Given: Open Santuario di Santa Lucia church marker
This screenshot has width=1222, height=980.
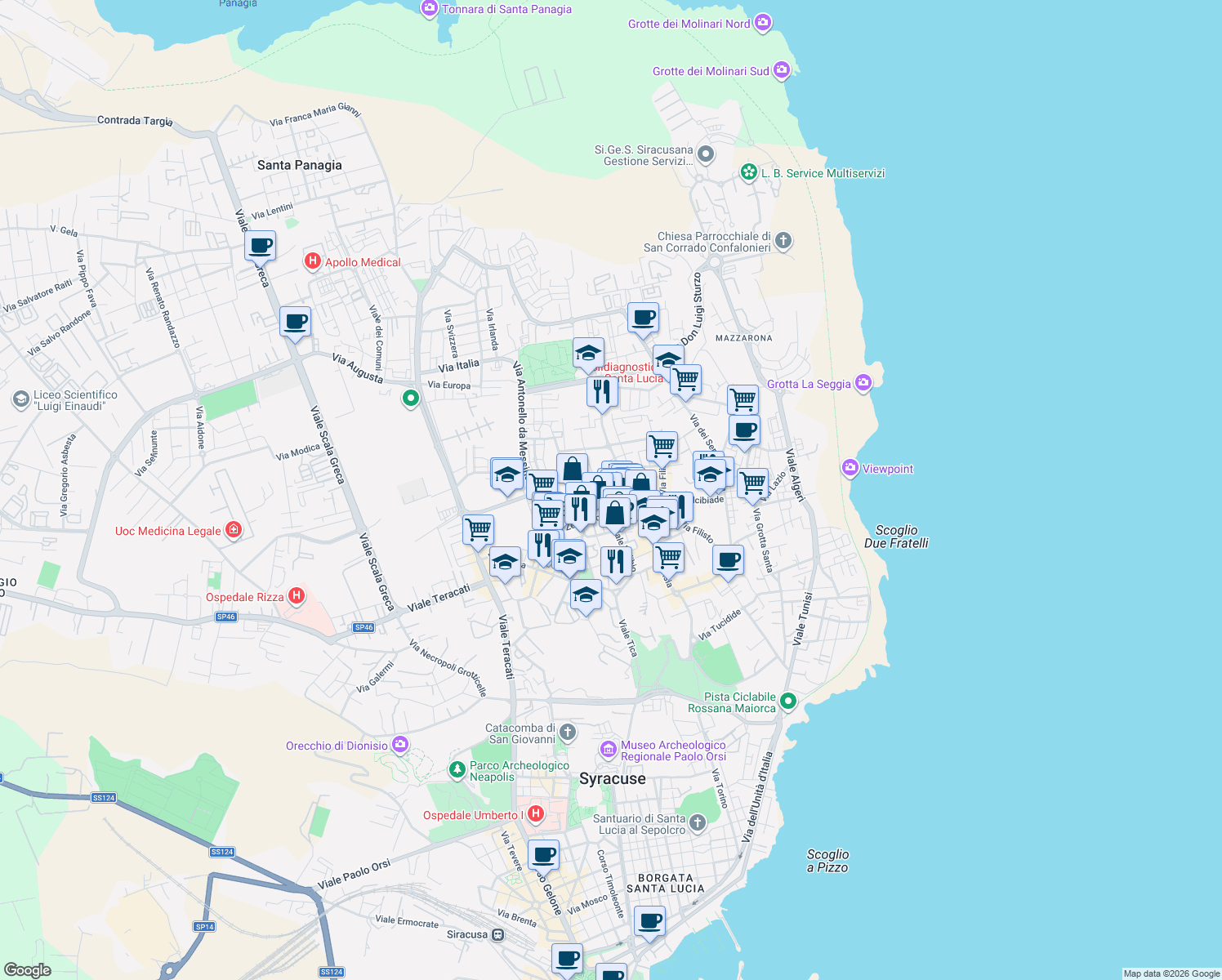Looking at the screenshot, I should [x=698, y=822].
